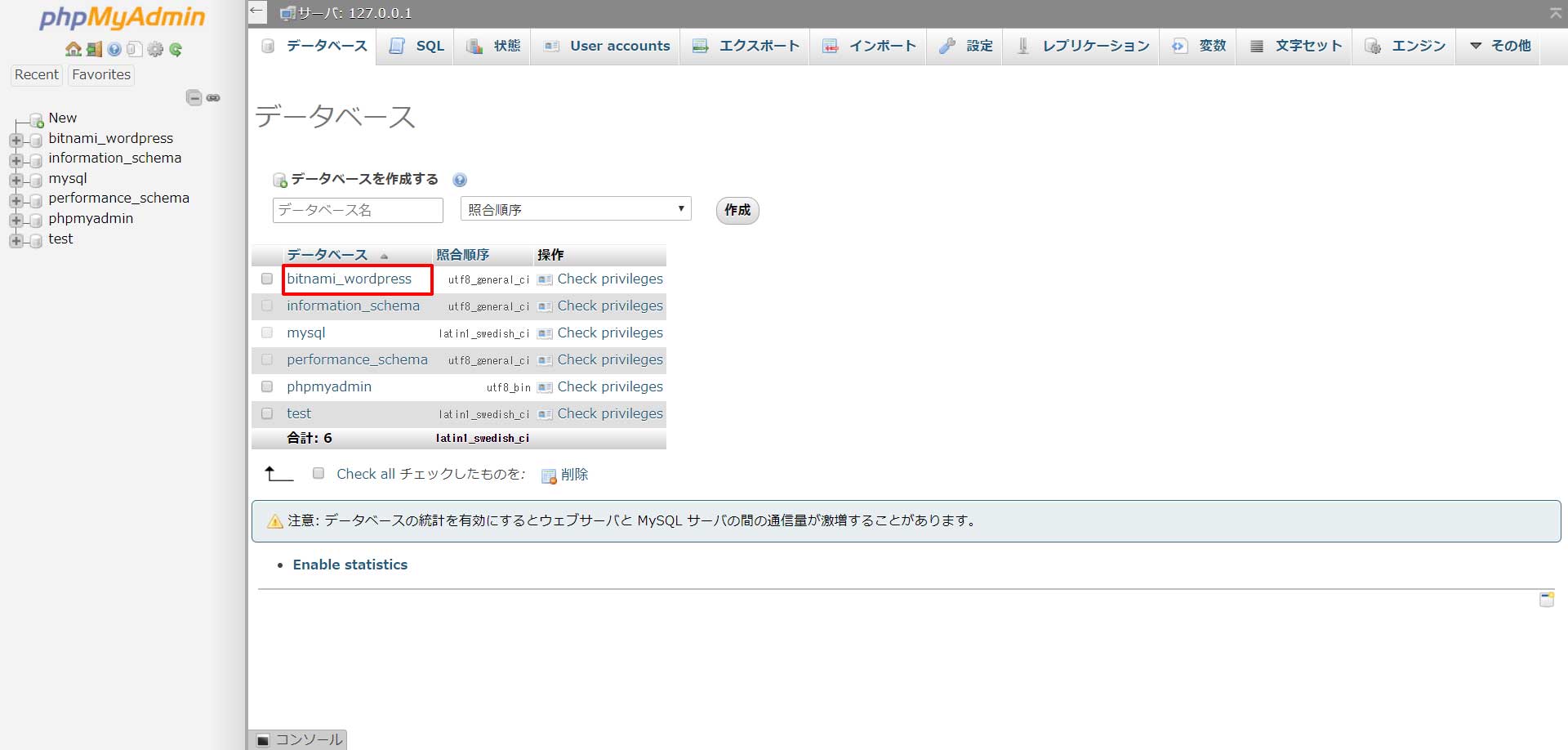Click the phpMyAdmin logo
This screenshot has height=750, width=1568.
point(122,16)
